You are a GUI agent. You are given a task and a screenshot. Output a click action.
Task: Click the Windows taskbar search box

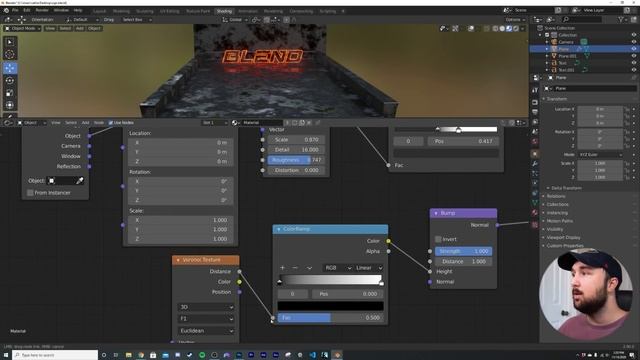coord(55,355)
